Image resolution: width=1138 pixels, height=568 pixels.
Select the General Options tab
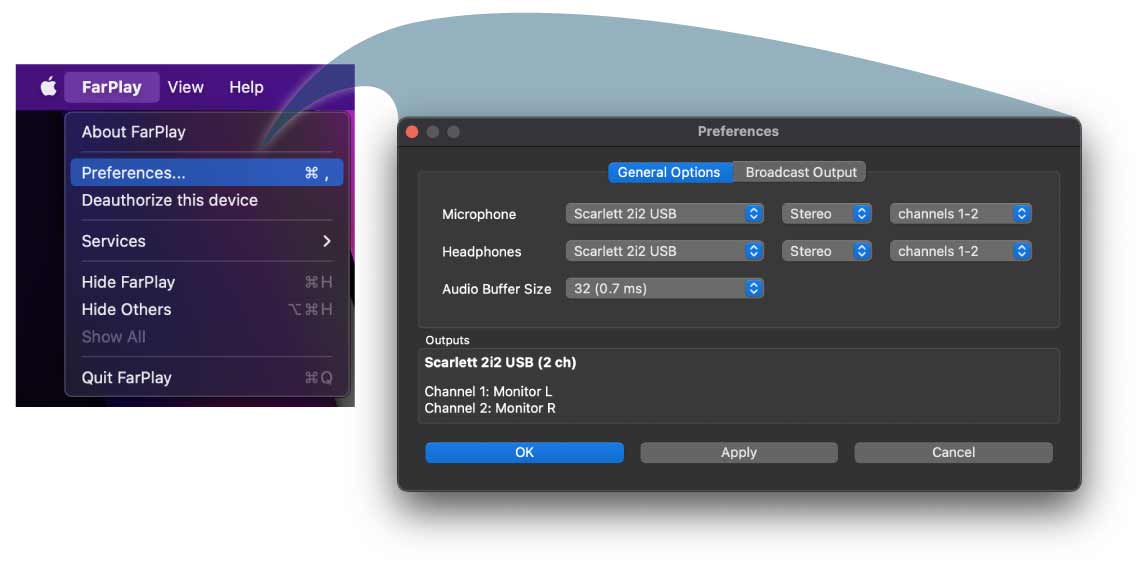click(669, 172)
